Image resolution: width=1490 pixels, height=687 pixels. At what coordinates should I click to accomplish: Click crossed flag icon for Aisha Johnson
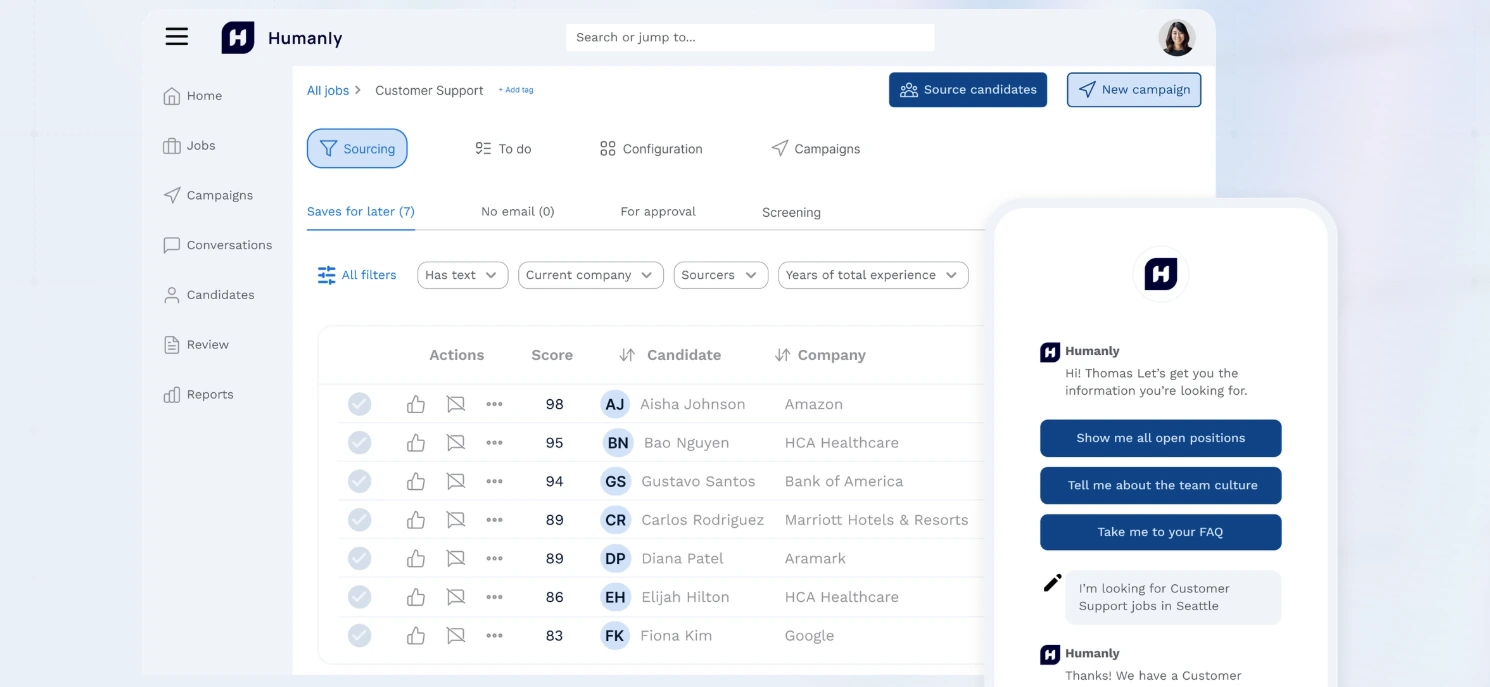(456, 404)
